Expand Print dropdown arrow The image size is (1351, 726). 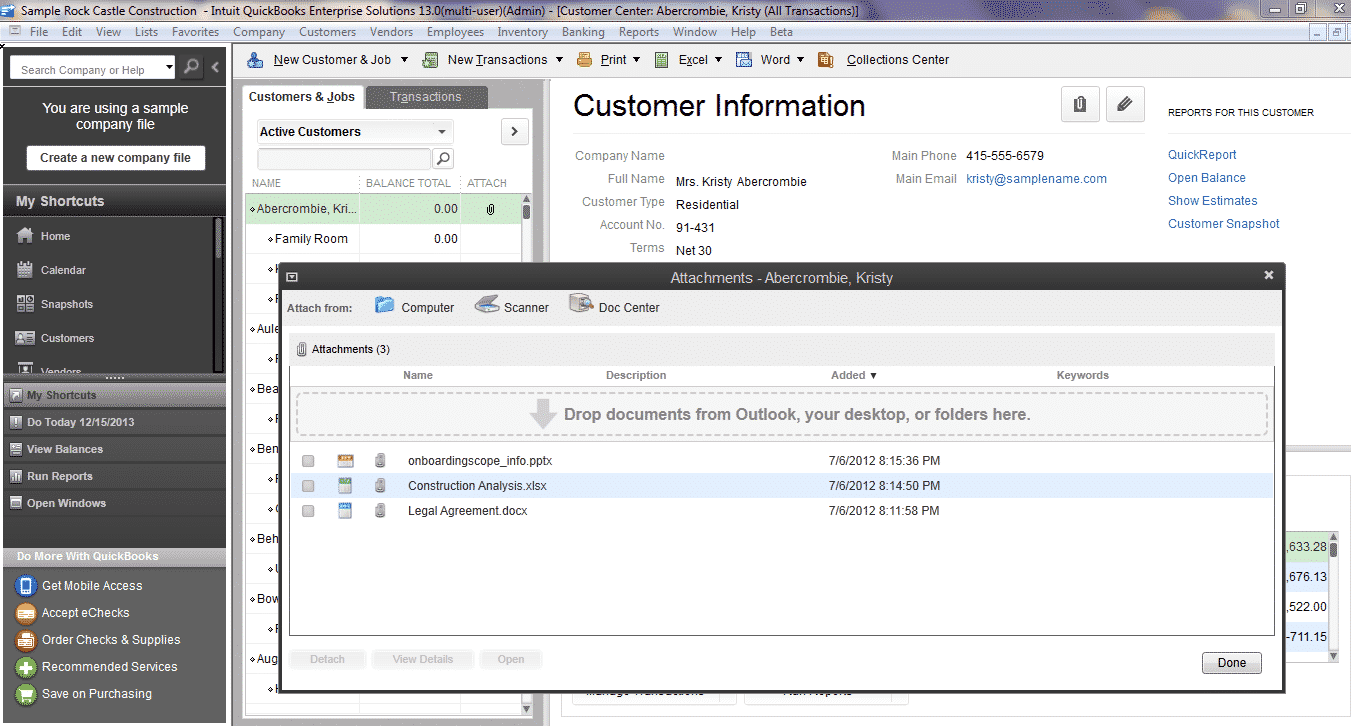637,60
